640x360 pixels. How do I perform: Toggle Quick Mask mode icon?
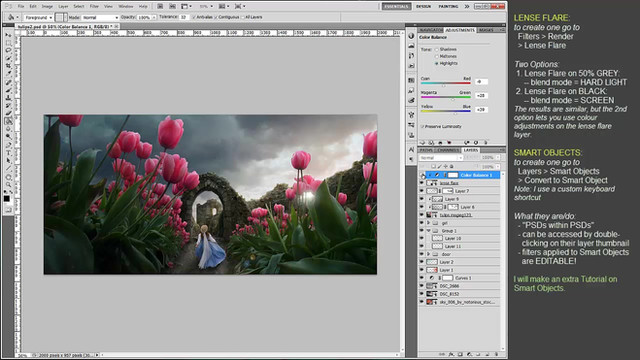click(8, 210)
